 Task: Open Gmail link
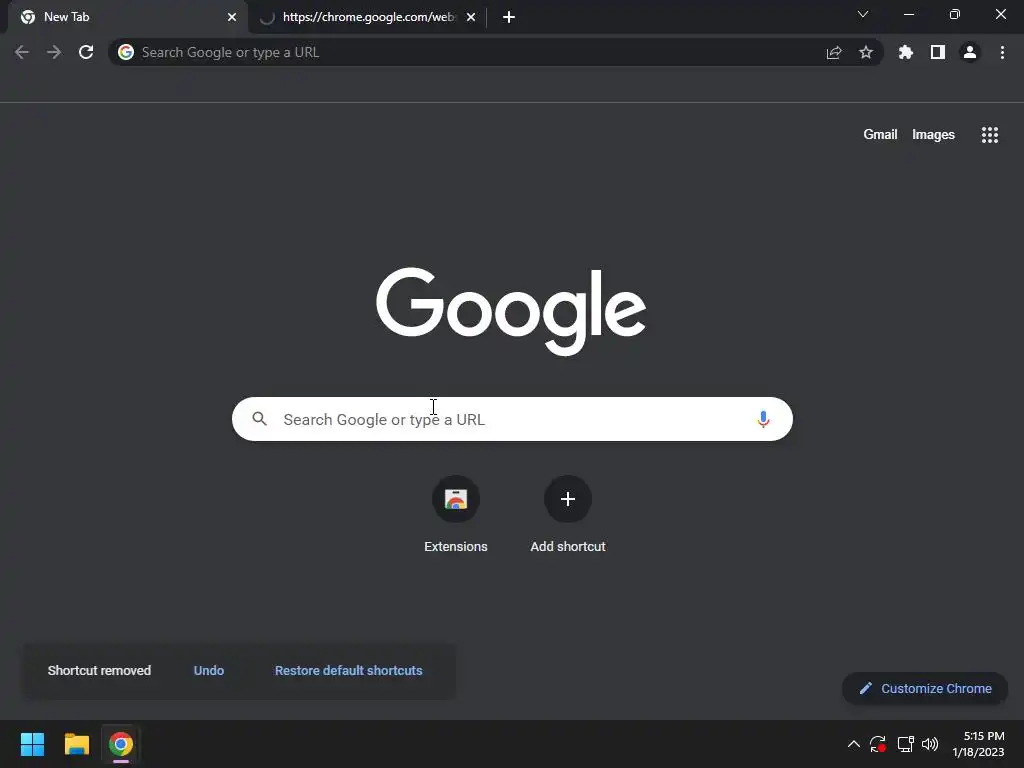(880, 135)
